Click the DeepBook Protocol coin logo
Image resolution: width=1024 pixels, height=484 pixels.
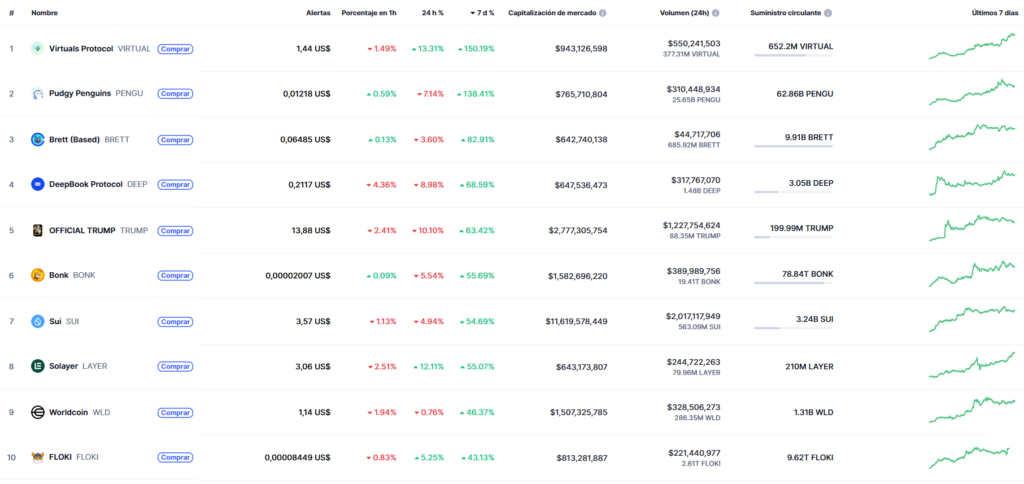coord(38,184)
